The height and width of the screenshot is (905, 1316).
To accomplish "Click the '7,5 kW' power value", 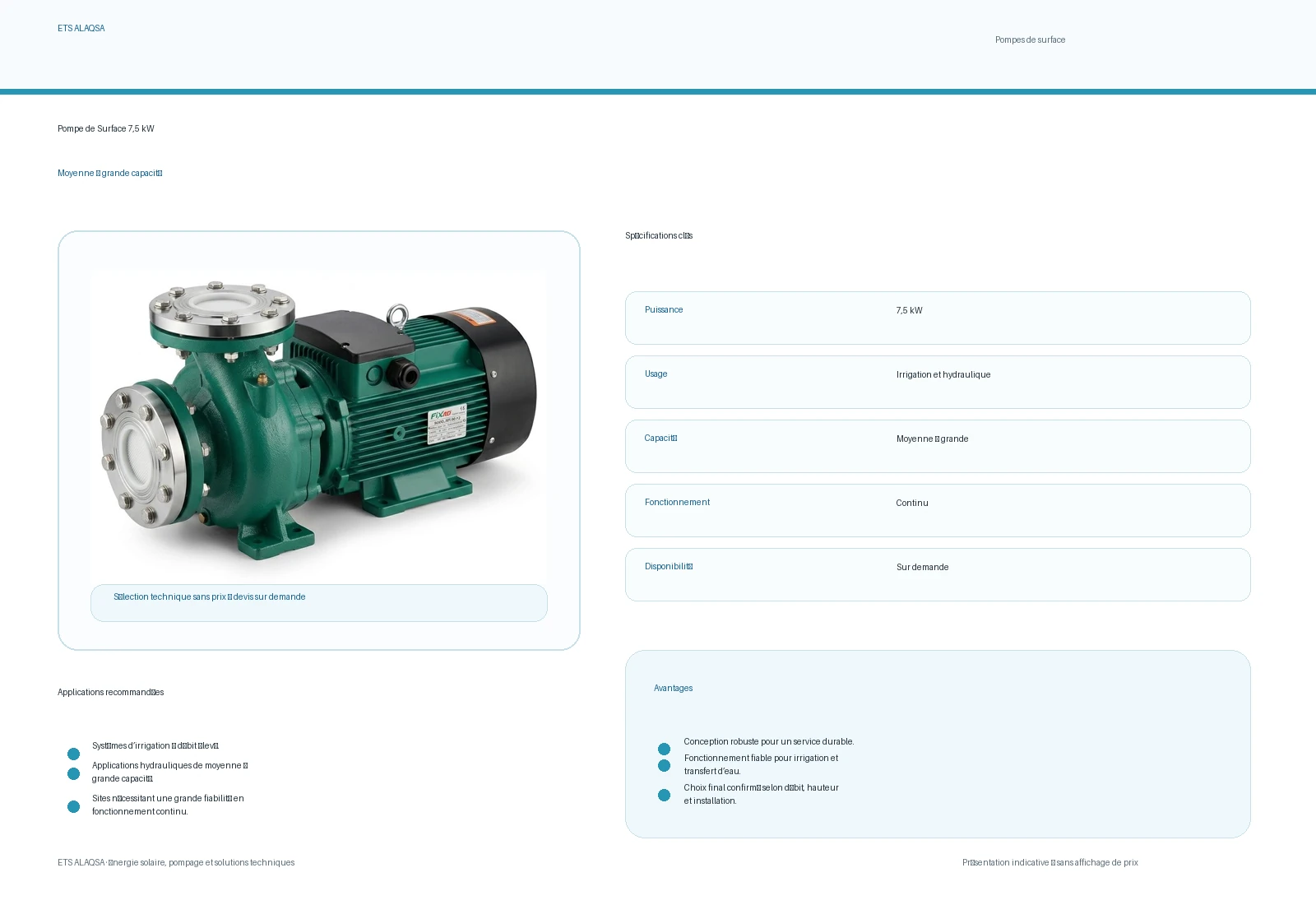I will pyautogui.click(x=910, y=310).
